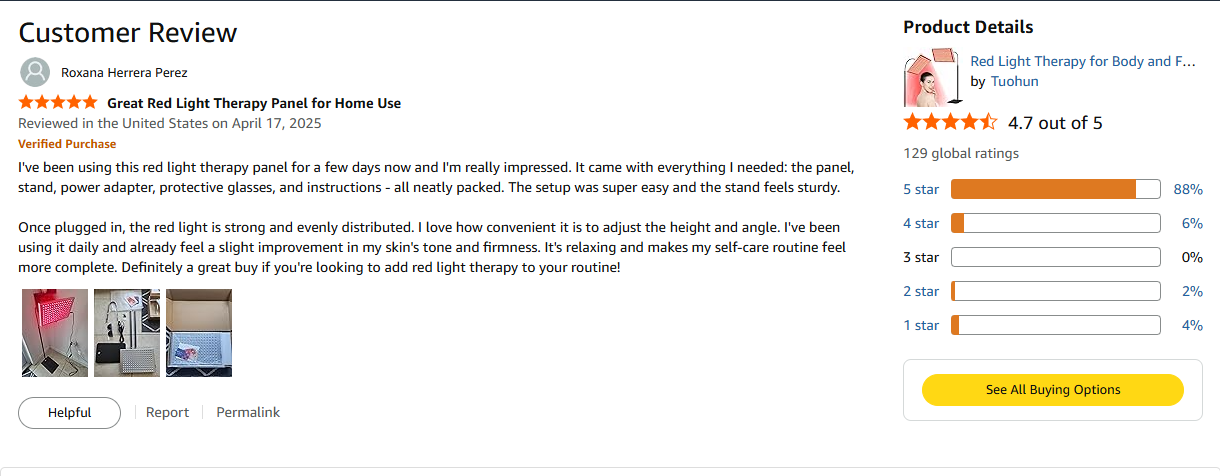
Task: Click Roxana Herrera Perez profile avatar icon
Action: 36,72
